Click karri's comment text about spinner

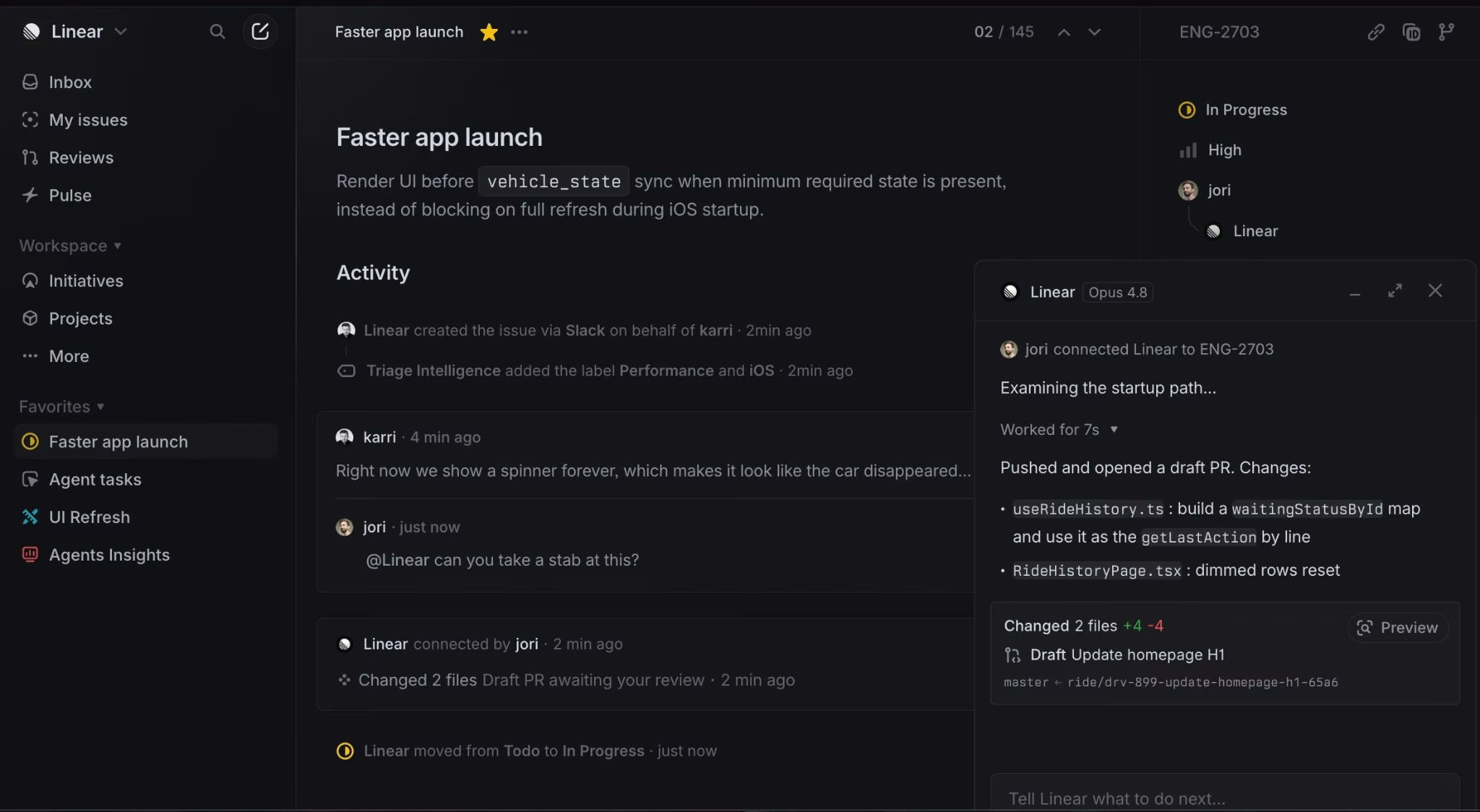tap(653, 471)
